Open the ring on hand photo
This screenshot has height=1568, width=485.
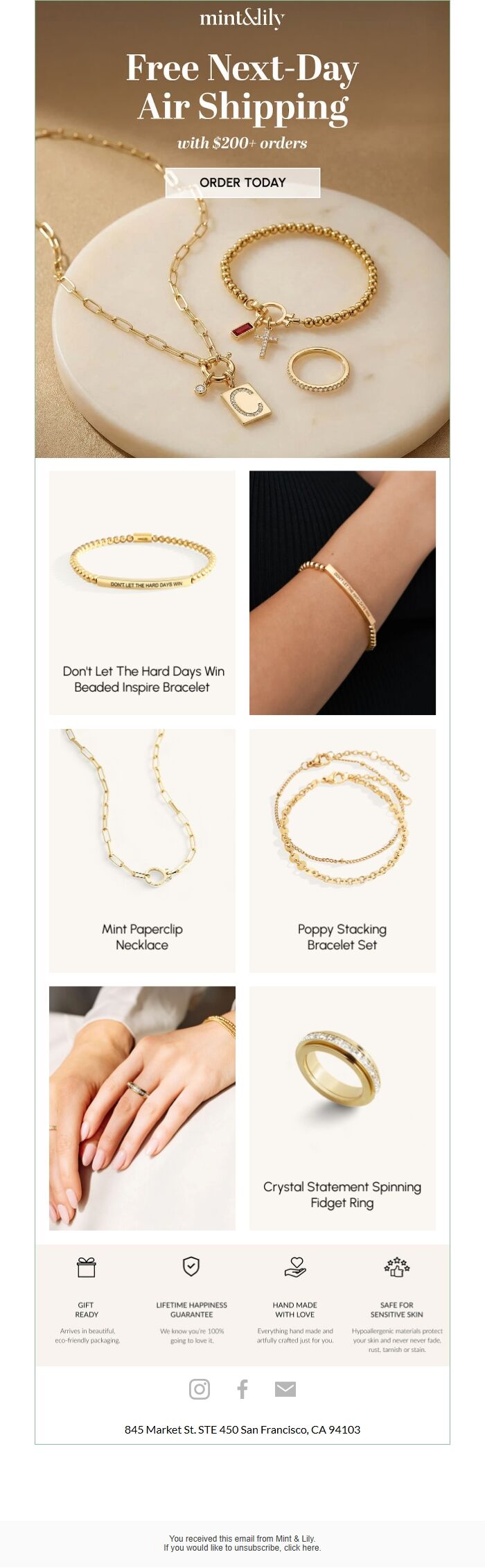142,1108
